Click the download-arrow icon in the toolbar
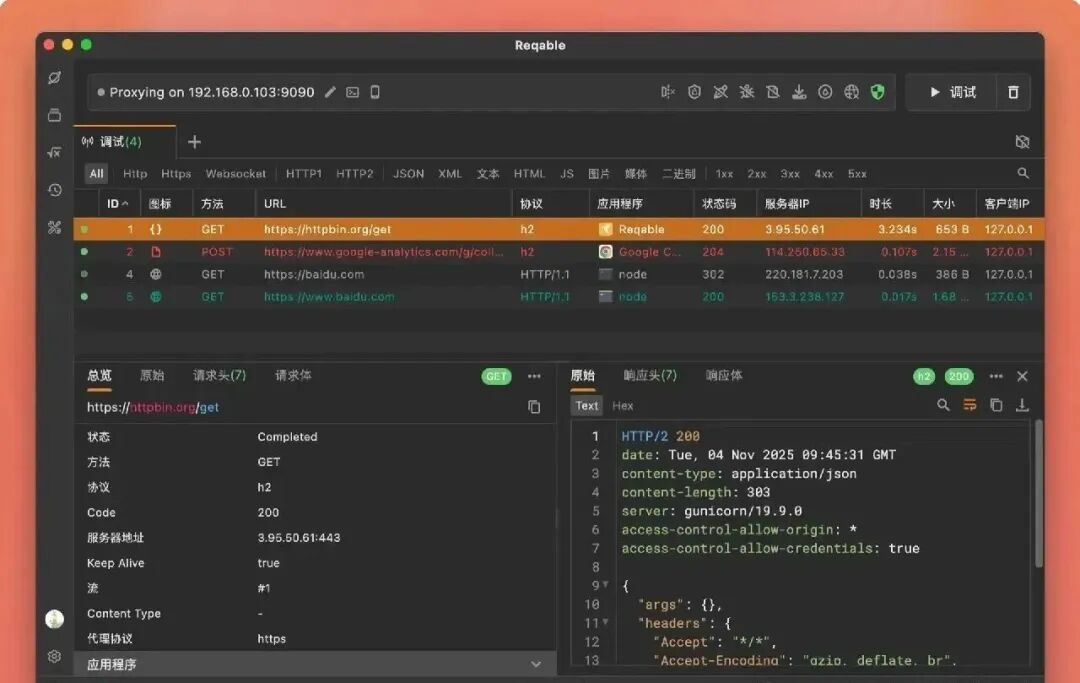Image resolution: width=1080 pixels, height=683 pixels. pyautogui.click(x=799, y=92)
